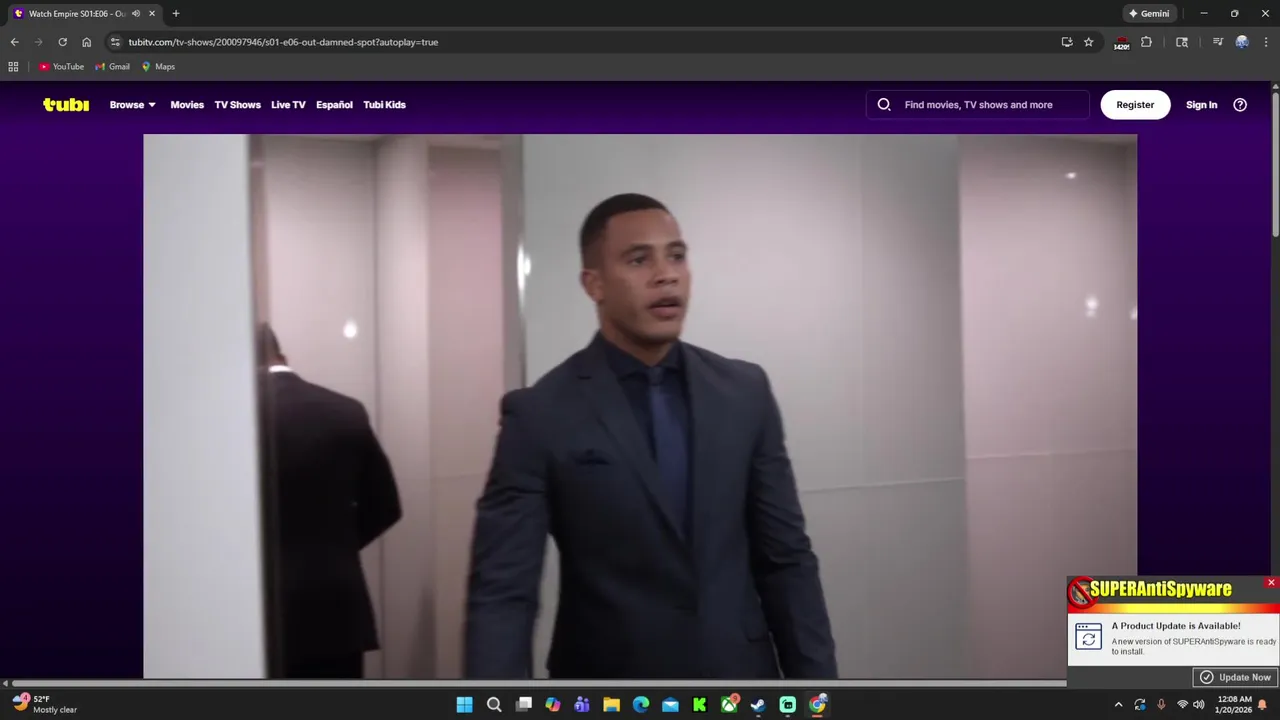Open the Gemini button in Chrome
Screen dimensions: 1280x720
click(1148, 14)
